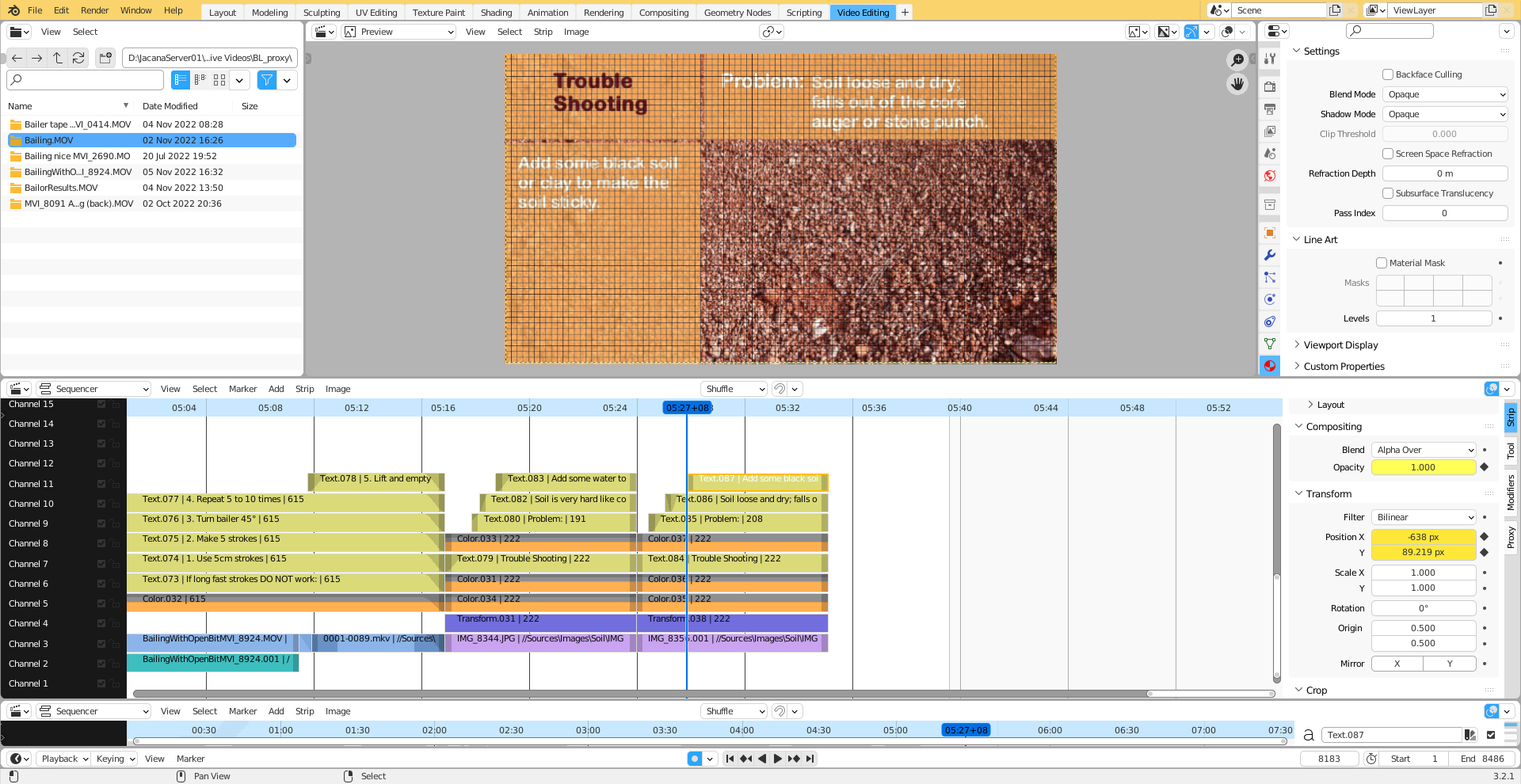Screen dimensions: 1521x784
Task: Expand the Viewport Display panel
Action: [x=1340, y=345]
